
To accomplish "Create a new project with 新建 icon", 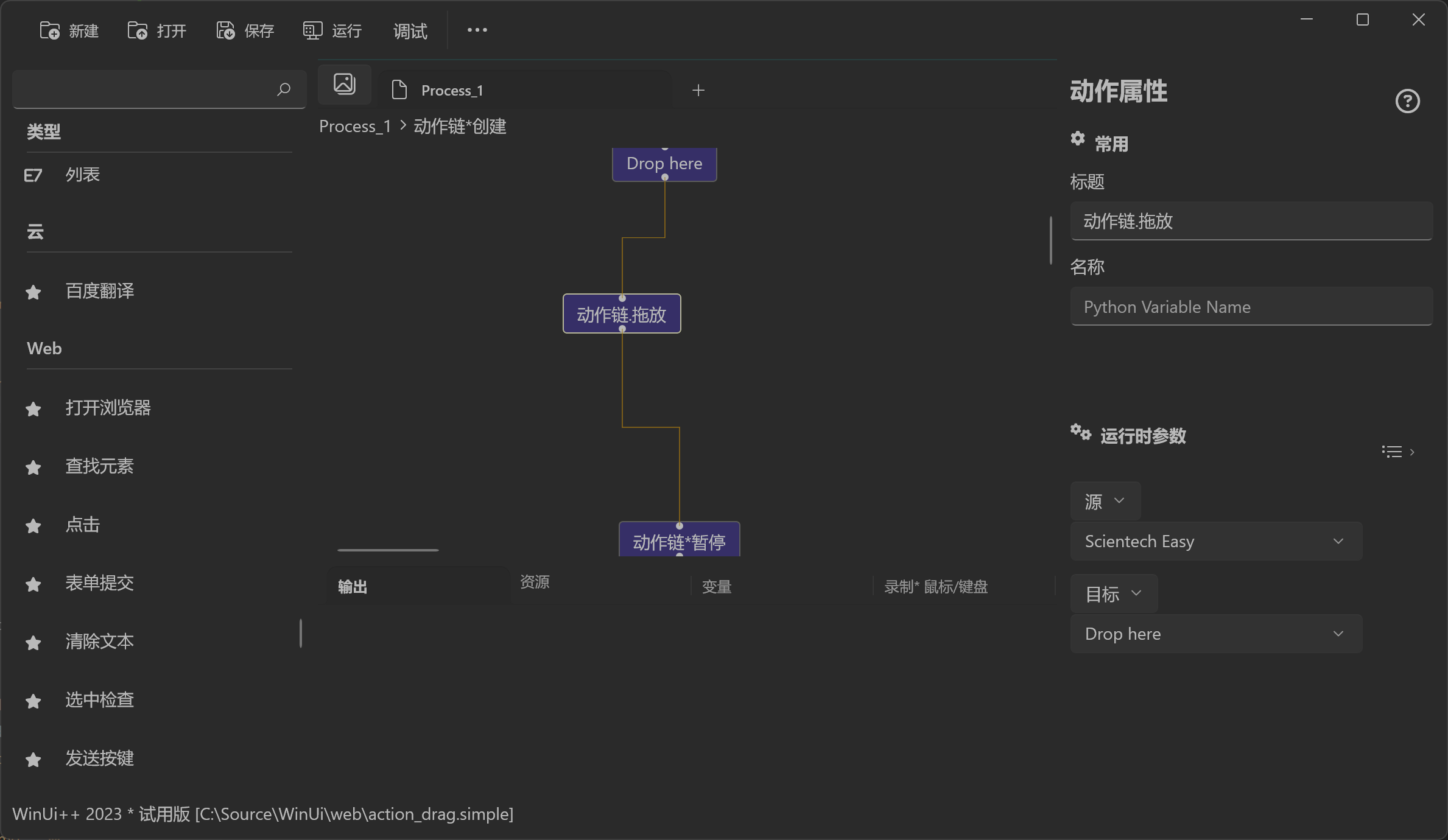I will coord(50,30).
